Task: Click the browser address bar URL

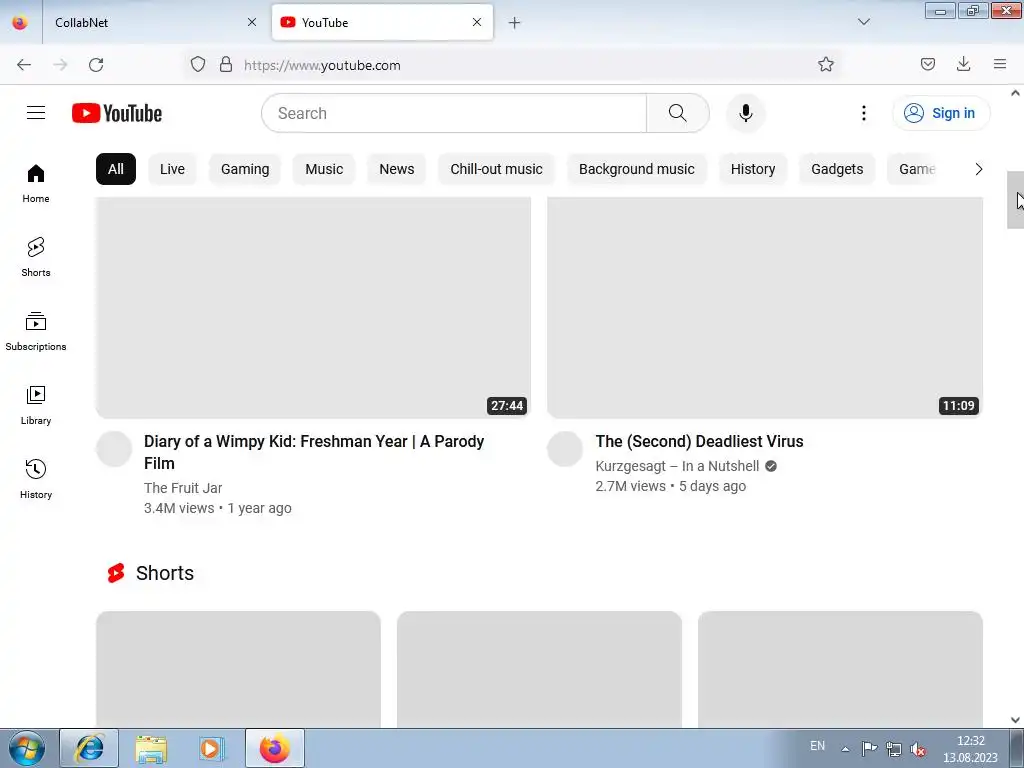Action: pyautogui.click(x=322, y=65)
